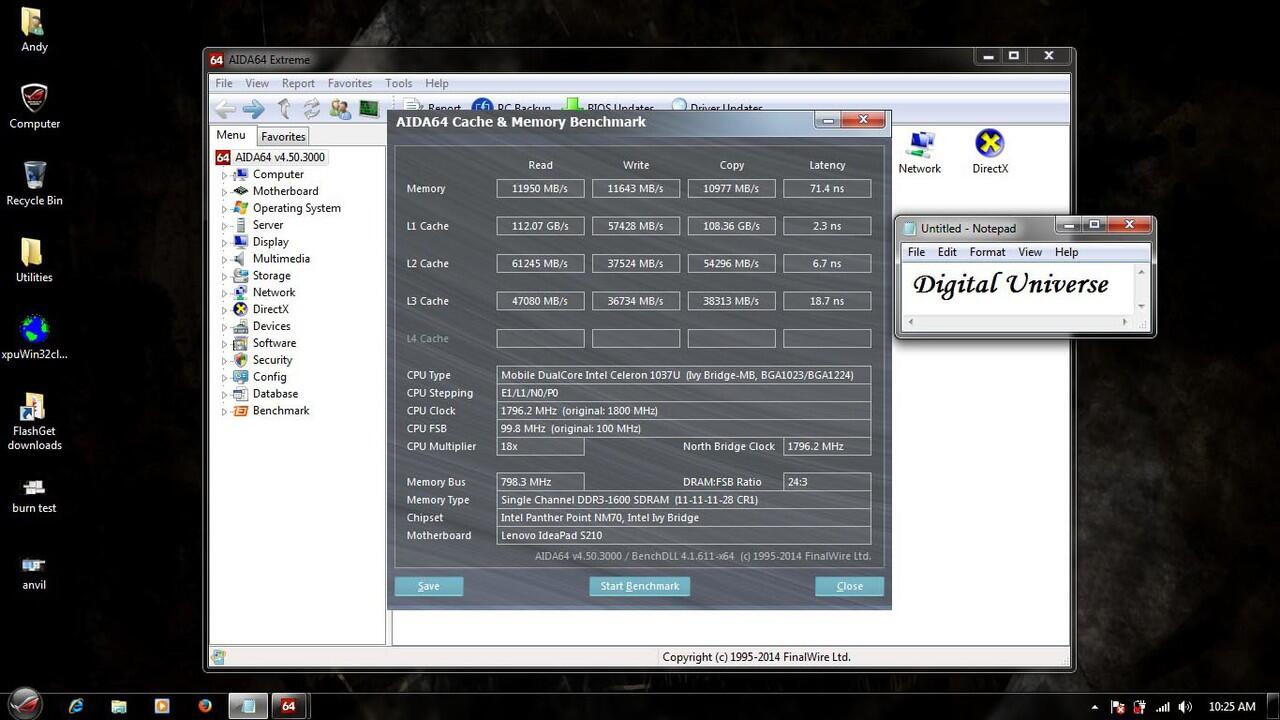1280x720 pixels.
Task: Switch to AIDA64 taskbar button
Action: (x=289, y=706)
